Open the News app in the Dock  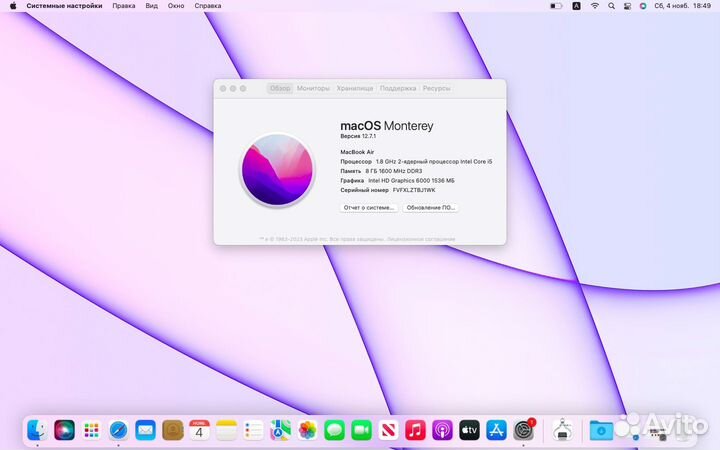388,430
